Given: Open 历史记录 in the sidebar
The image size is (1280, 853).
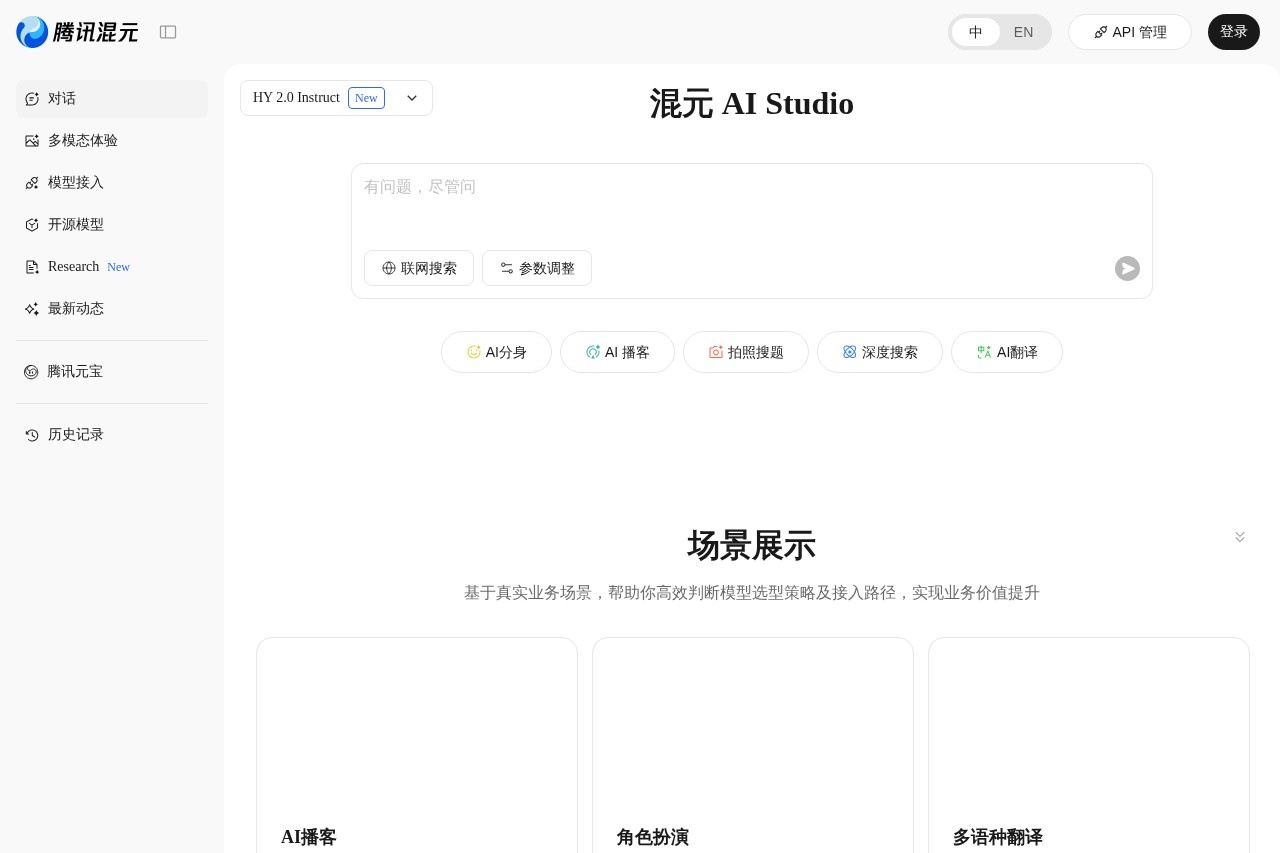Looking at the screenshot, I should tap(112, 435).
